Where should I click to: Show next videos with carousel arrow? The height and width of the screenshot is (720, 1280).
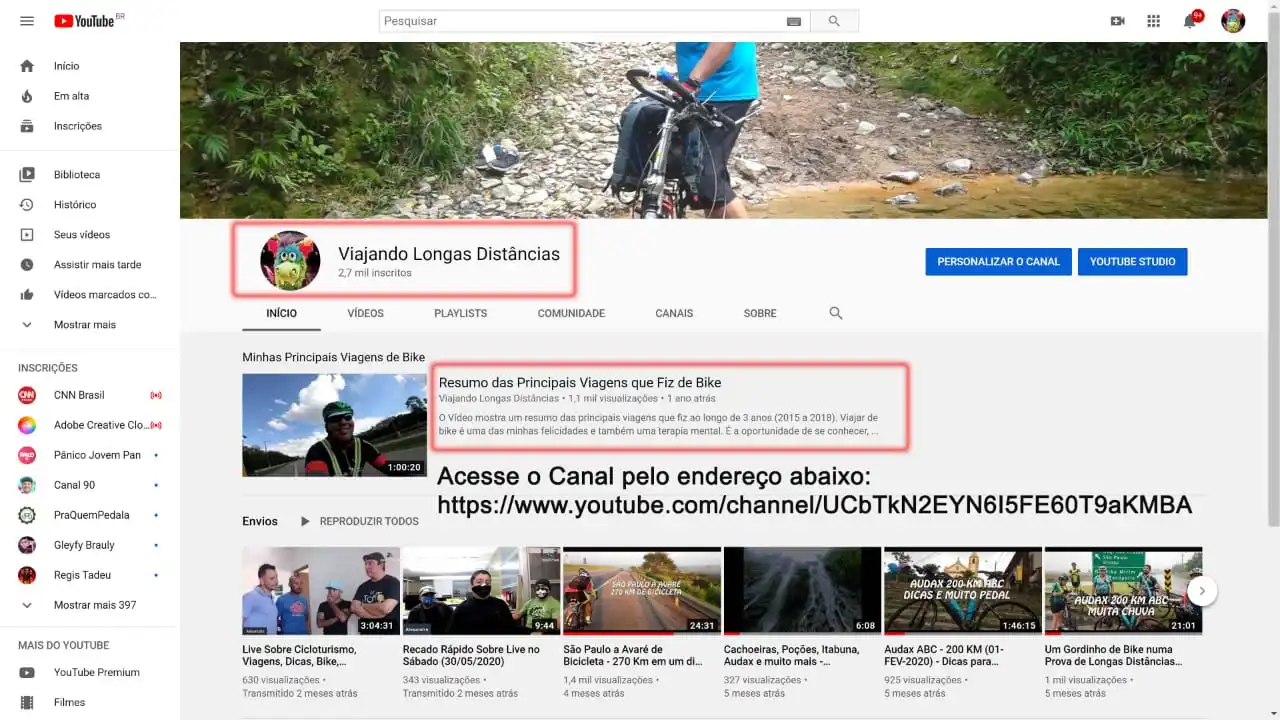(1202, 591)
